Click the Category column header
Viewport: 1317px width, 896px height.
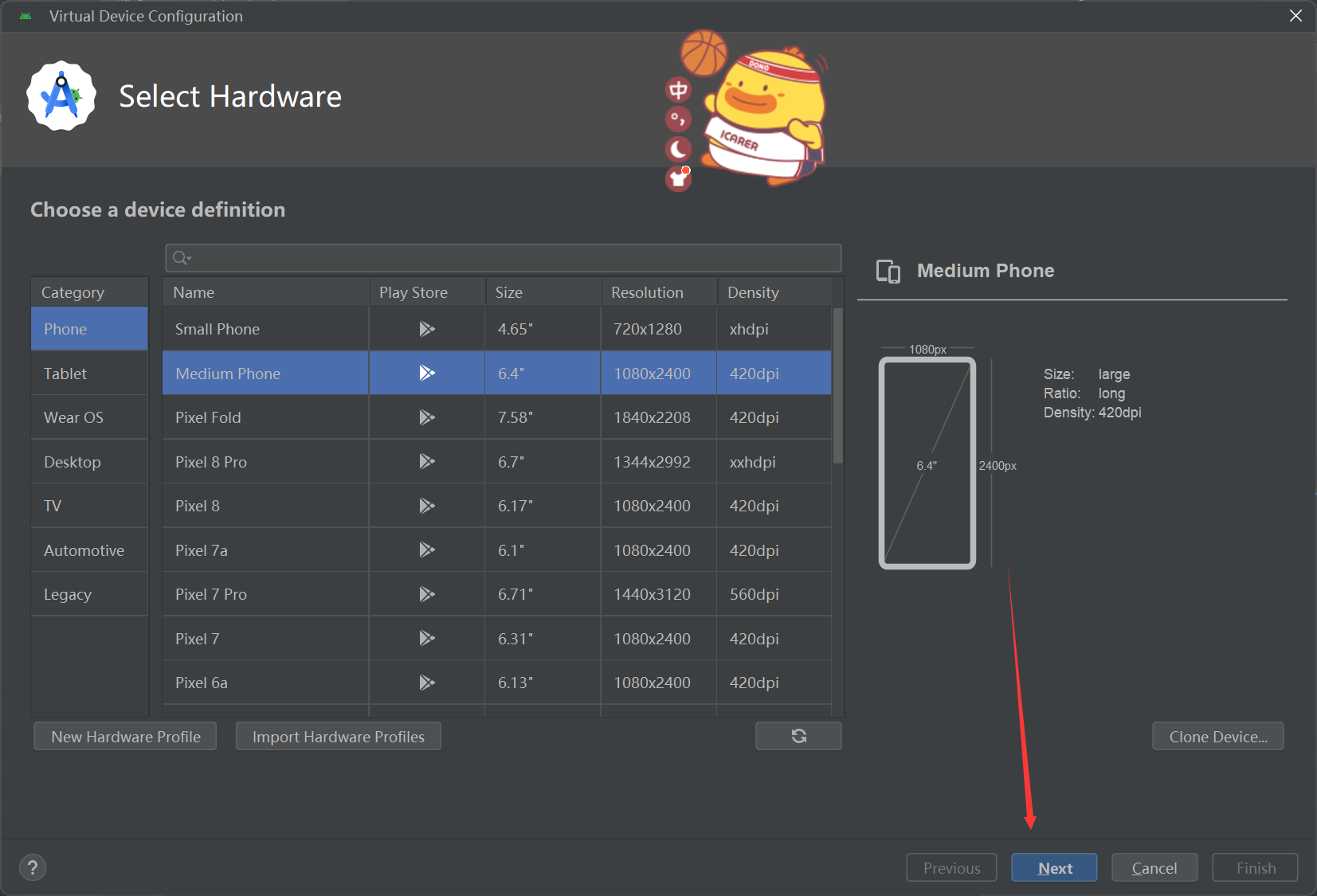[89, 292]
